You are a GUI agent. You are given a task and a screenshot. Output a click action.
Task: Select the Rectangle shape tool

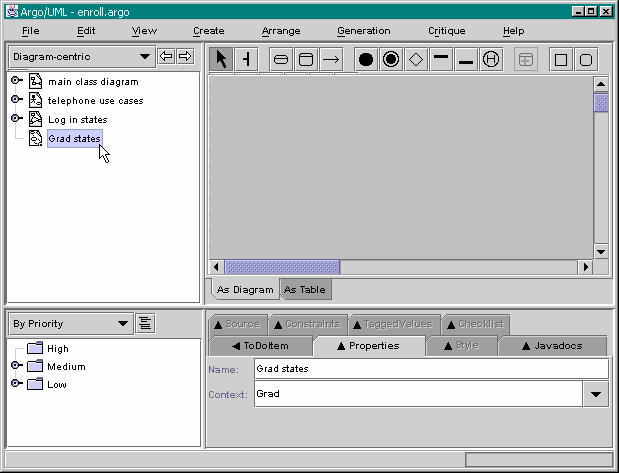click(561, 60)
